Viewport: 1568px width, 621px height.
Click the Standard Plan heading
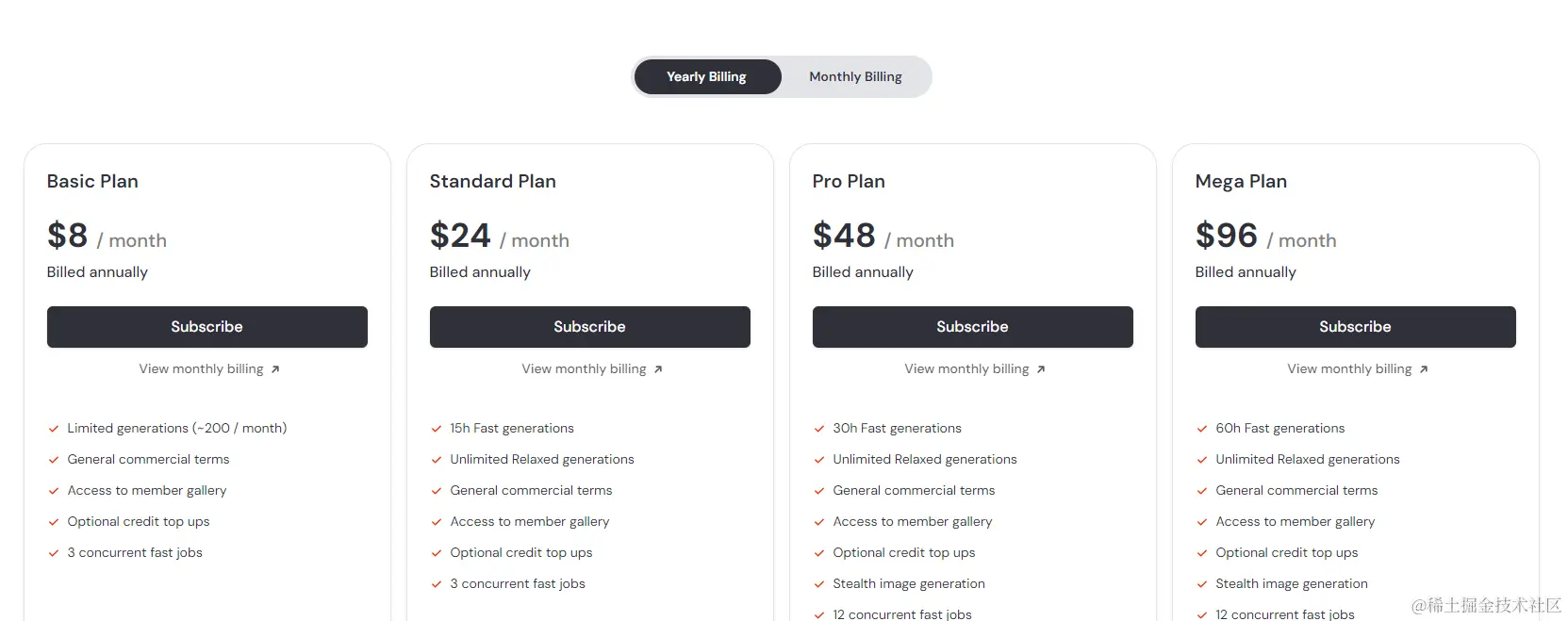coord(493,181)
